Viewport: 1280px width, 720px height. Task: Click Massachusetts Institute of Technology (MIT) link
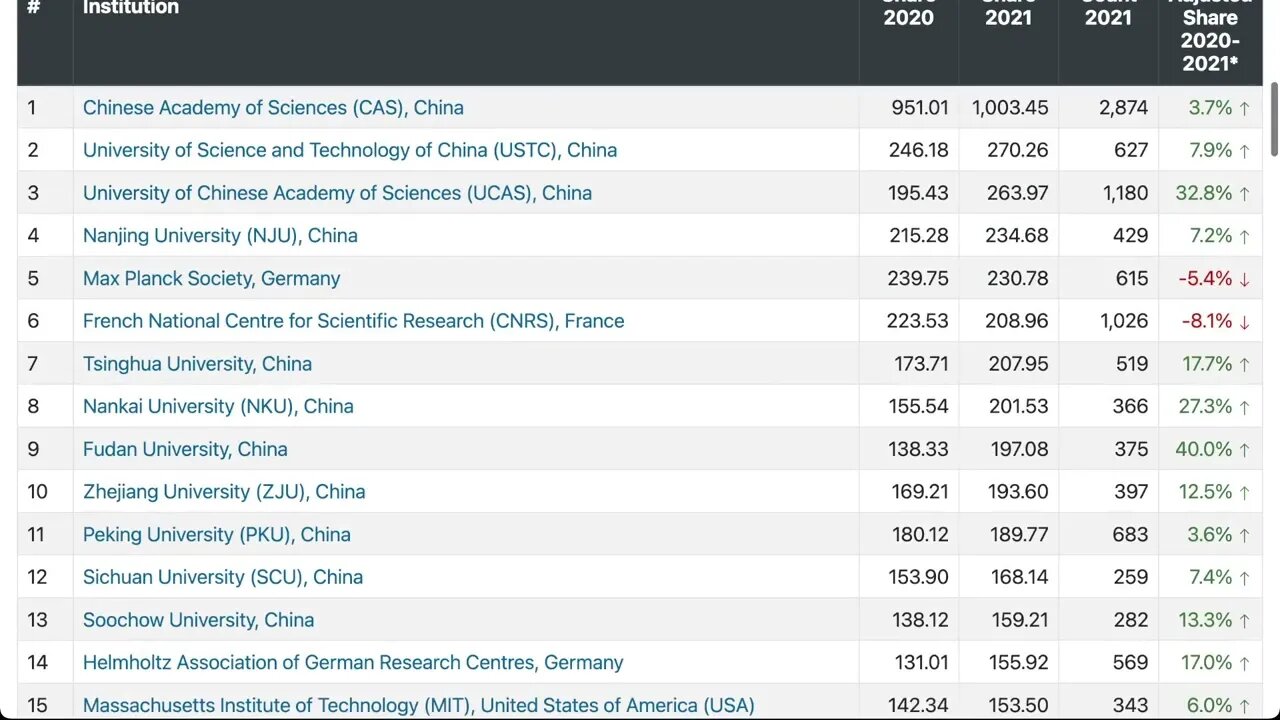[418, 705]
